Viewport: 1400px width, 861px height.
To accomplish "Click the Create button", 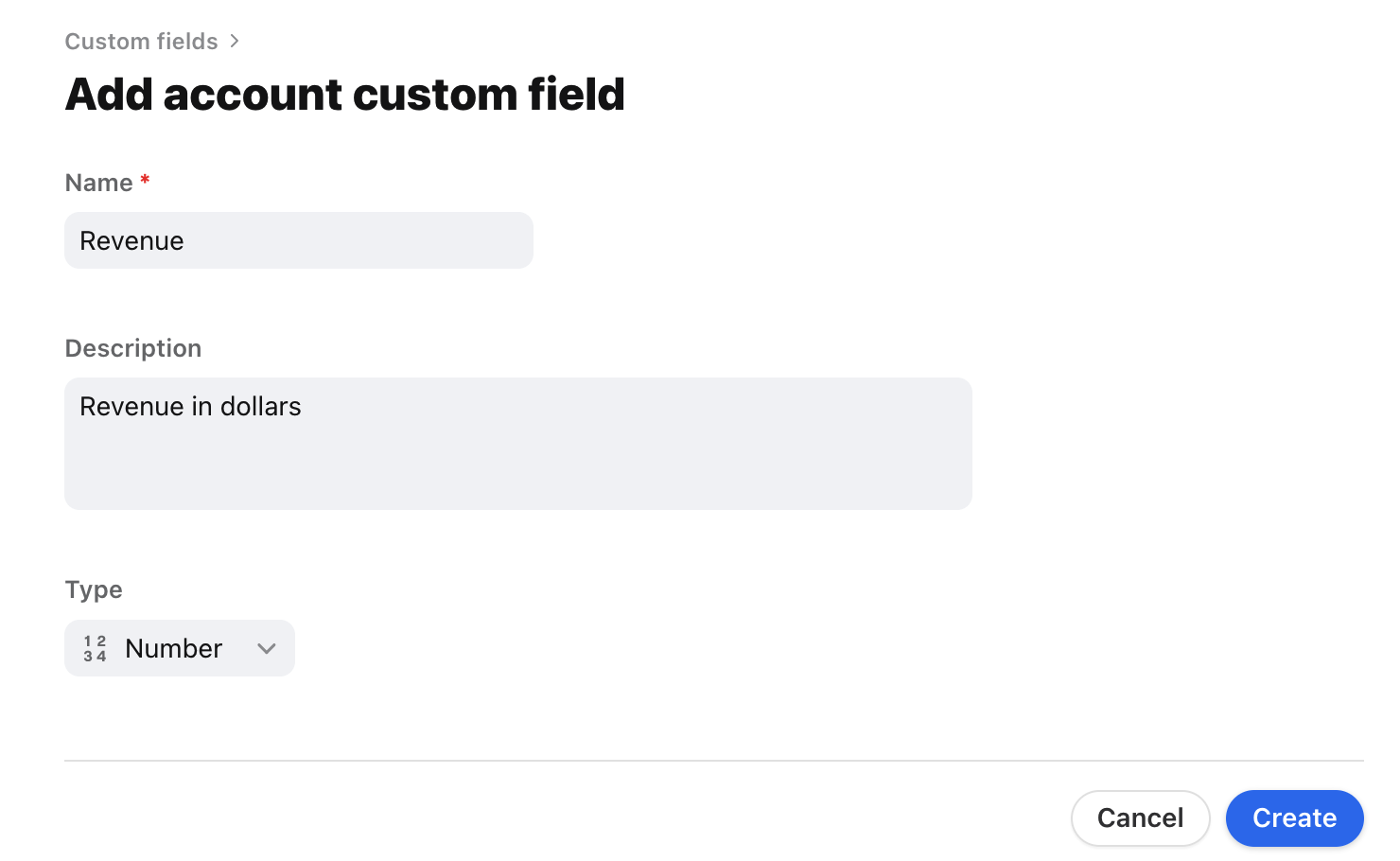I will [x=1295, y=818].
